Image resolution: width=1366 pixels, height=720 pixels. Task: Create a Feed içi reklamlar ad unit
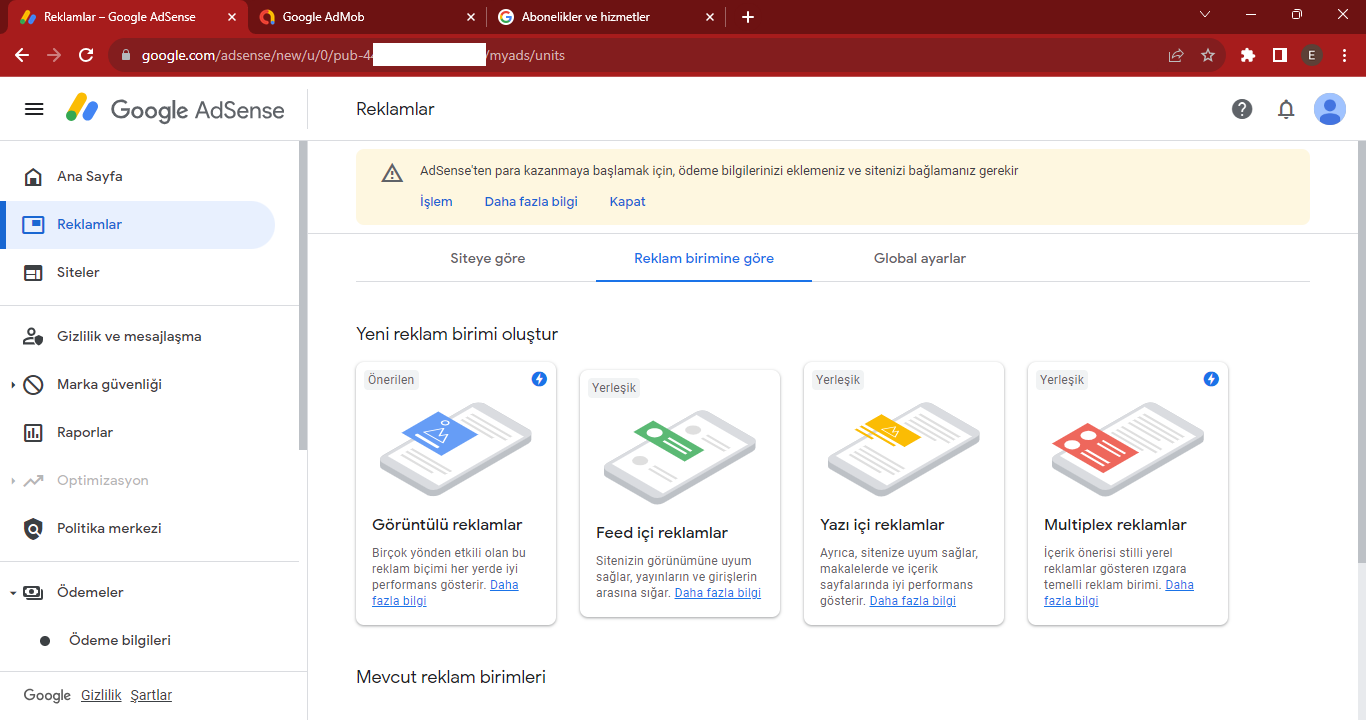pyautogui.click(x=680, y=494)
